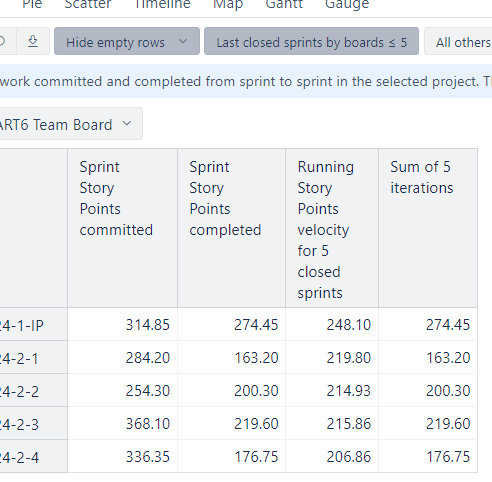Screen dimensions: 492x482
Task: Click the All others button
Action: (460, 41)
